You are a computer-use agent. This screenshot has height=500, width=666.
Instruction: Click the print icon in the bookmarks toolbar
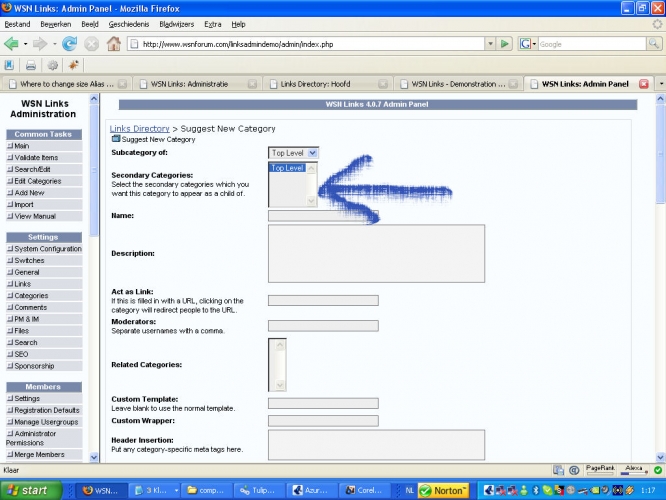coord(29,65)
